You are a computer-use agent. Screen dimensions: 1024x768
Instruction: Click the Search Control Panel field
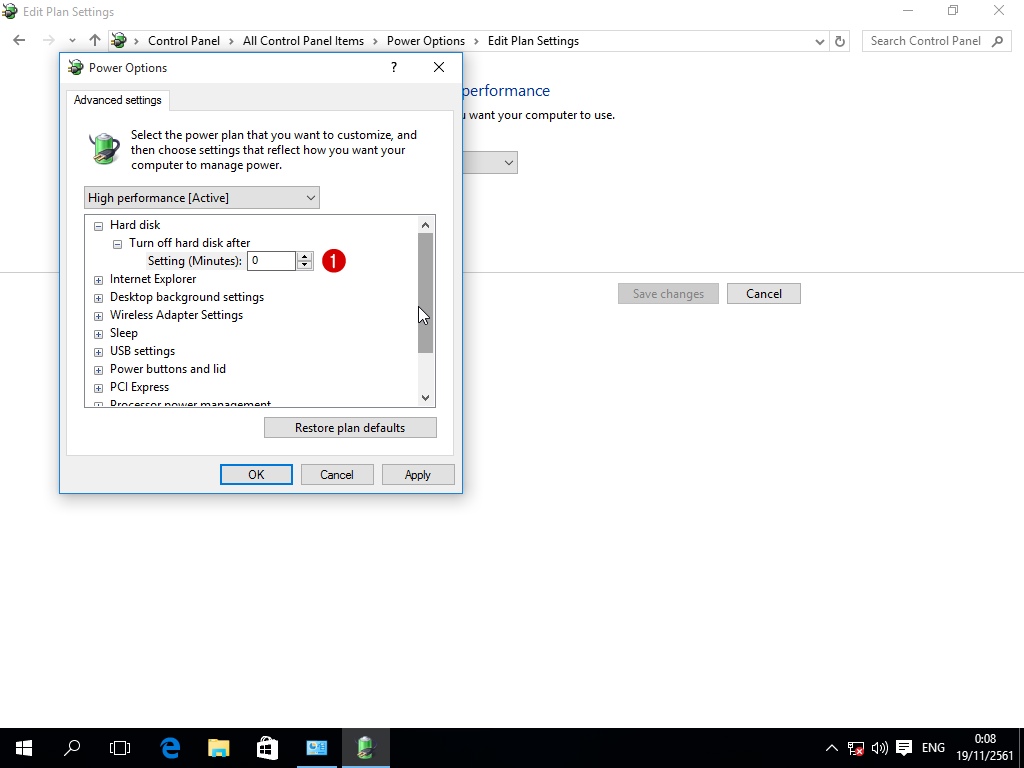coord(925,41)
